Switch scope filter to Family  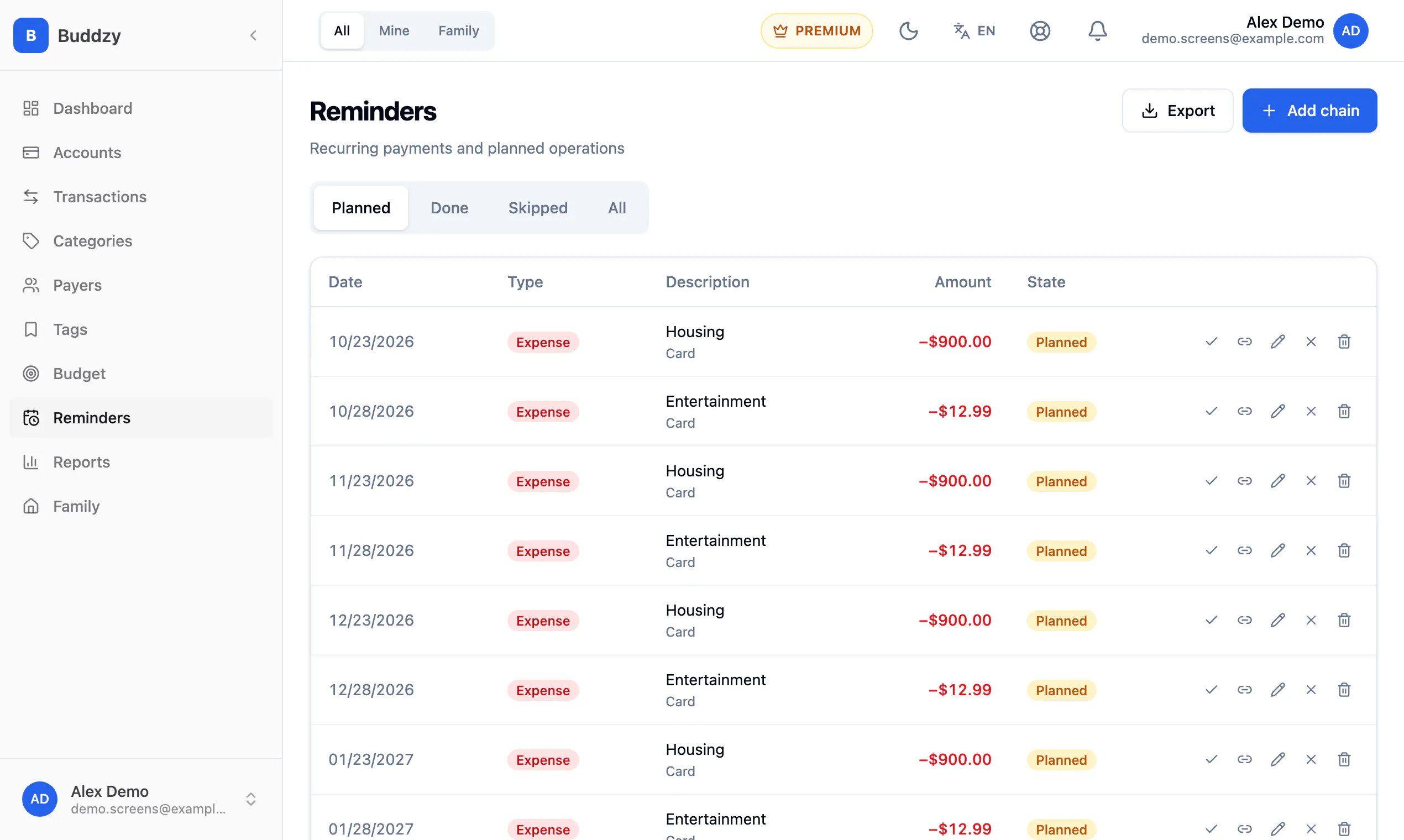[x=459, y=30]
